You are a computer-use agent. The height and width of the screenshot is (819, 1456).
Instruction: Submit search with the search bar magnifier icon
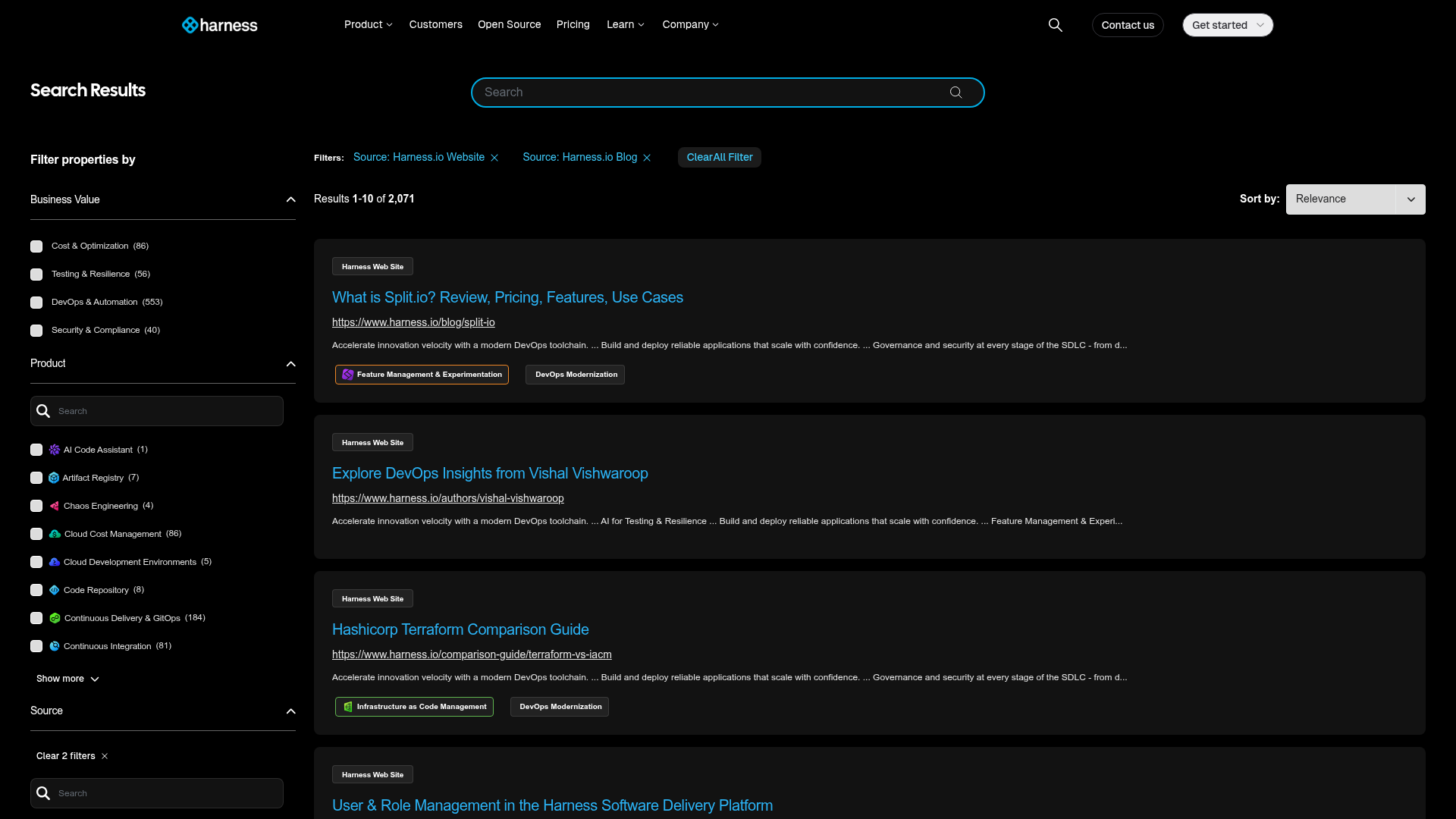(x=955, y=93)
